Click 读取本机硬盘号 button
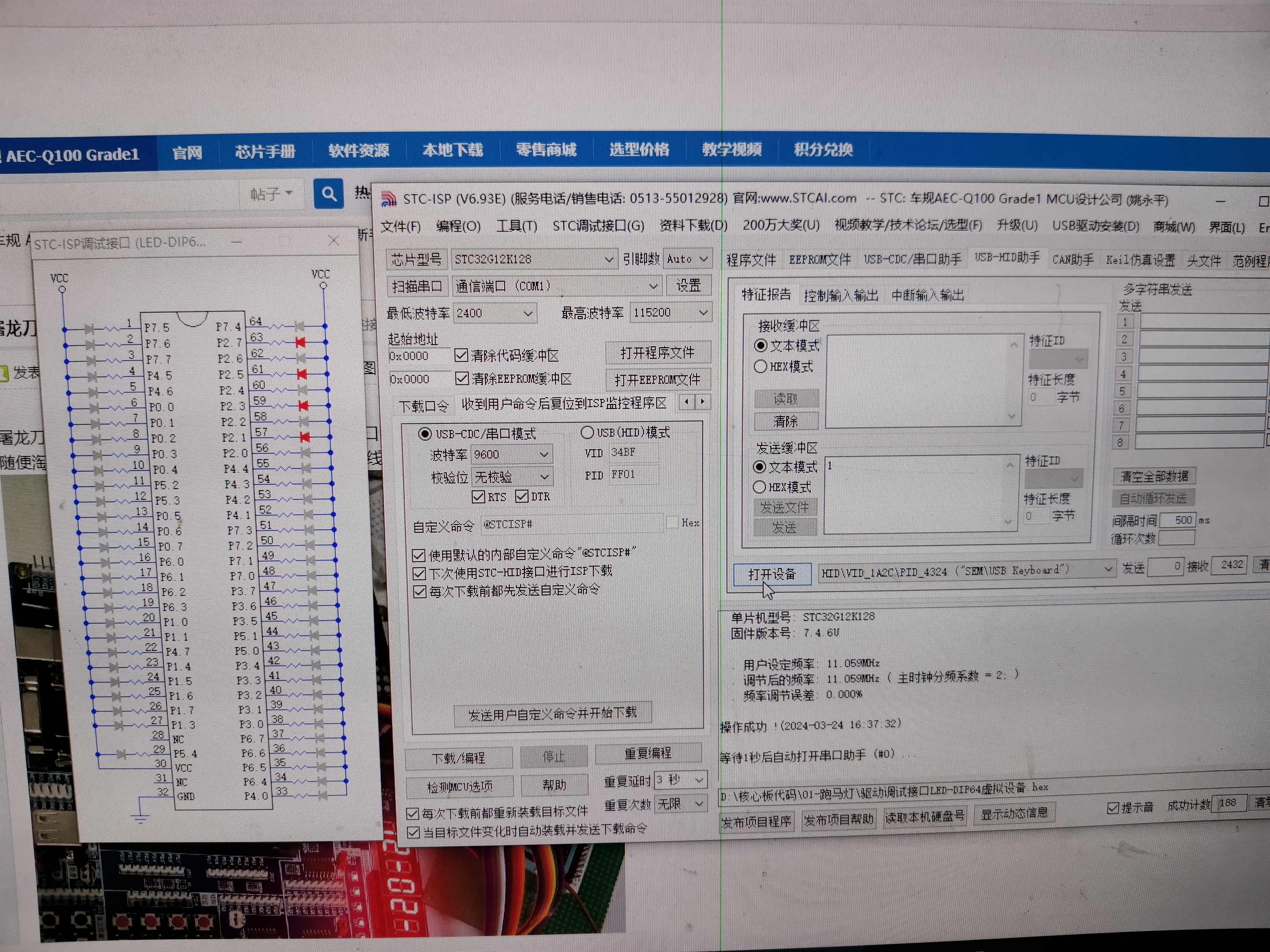 (924, 816)
